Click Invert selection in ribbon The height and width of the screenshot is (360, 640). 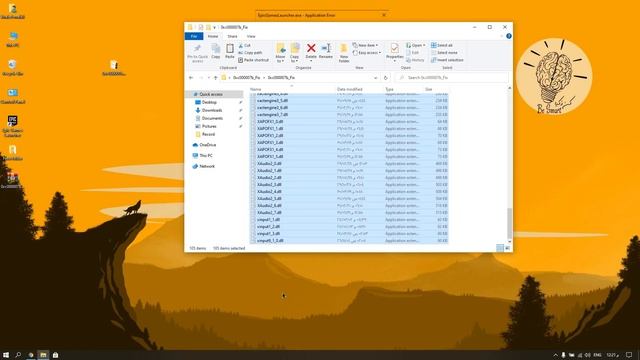[x=447, y=60]
